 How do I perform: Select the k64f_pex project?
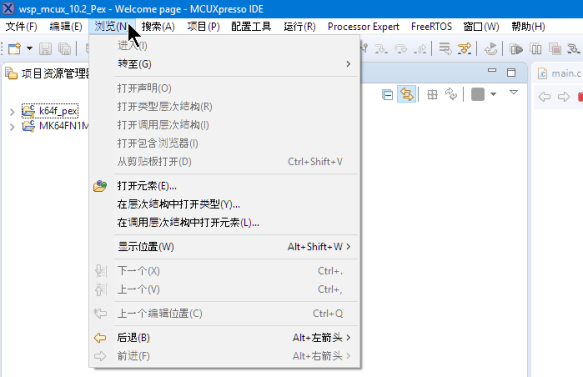(50, 111)
